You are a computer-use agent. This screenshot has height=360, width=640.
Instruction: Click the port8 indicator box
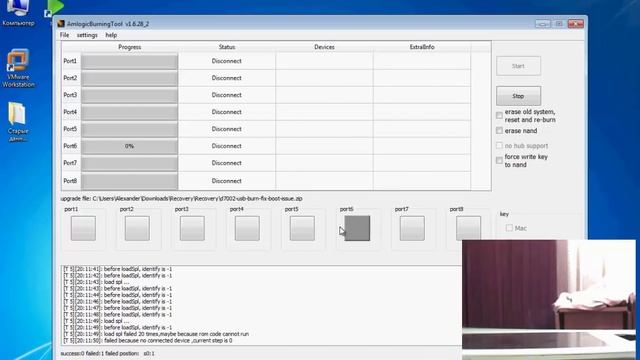click(468, 228)
